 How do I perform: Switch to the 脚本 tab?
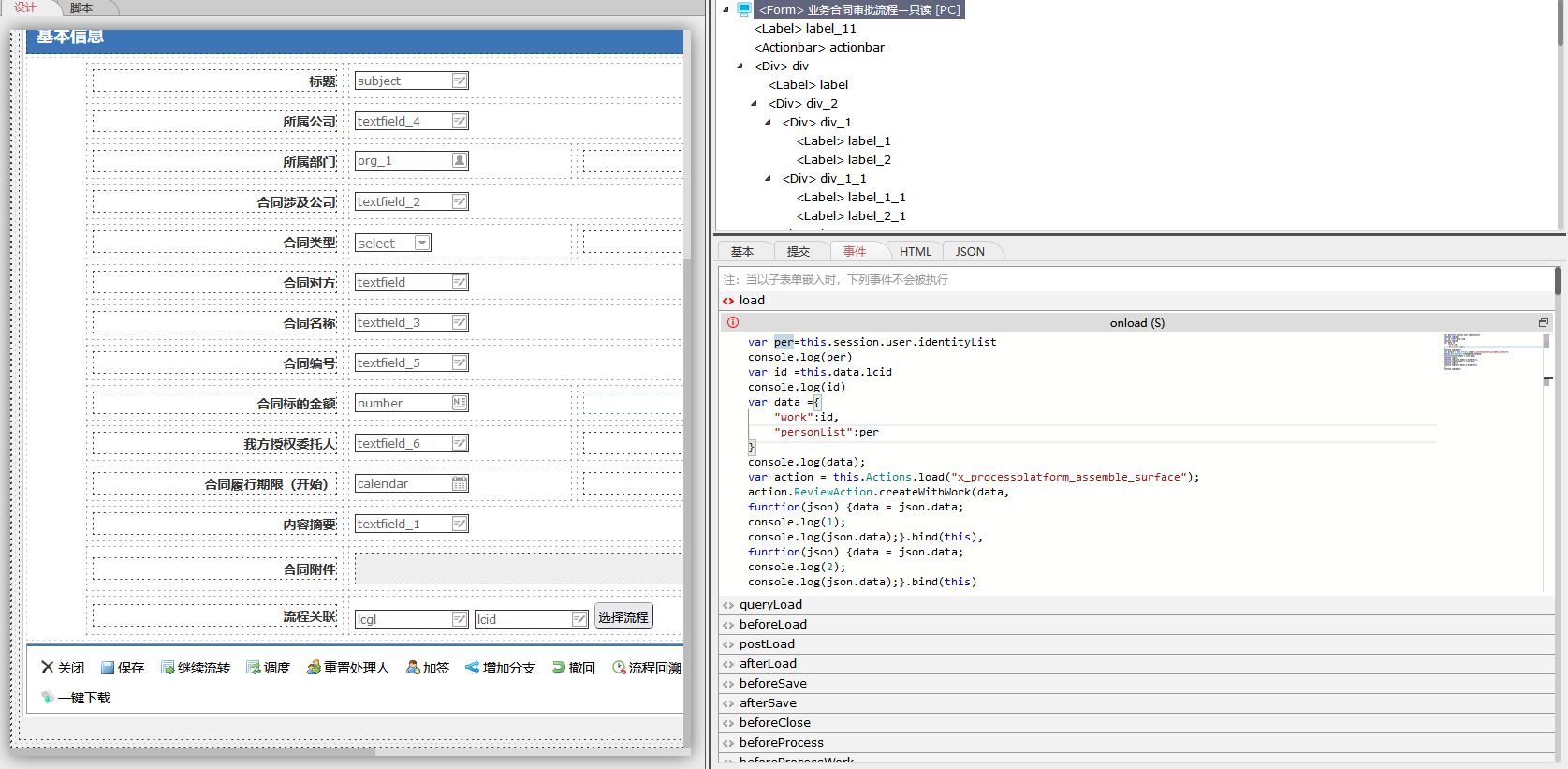(x=82, y=8)
